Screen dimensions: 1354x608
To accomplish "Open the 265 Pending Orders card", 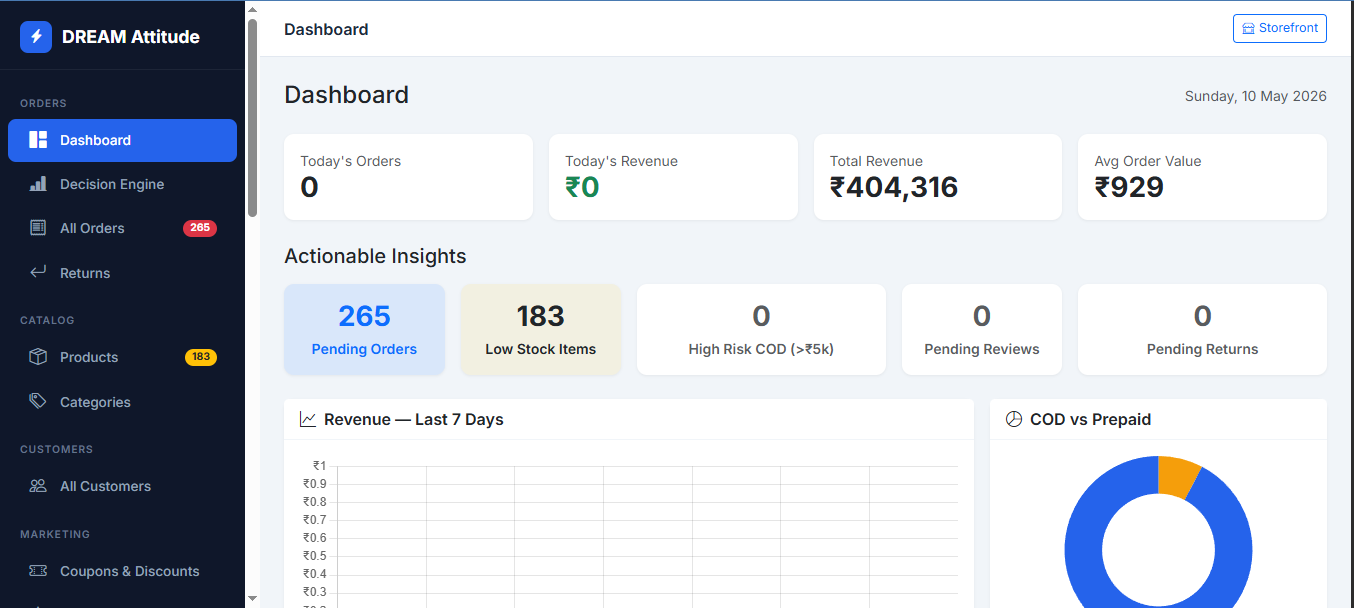I will (x=364, y=330).
